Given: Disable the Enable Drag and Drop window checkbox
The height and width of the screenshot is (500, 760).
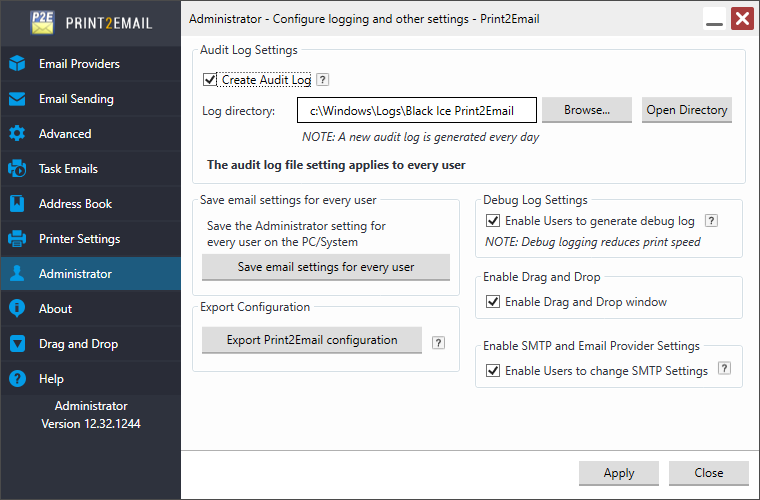Looking at the screenshot, I should (493, 302).
